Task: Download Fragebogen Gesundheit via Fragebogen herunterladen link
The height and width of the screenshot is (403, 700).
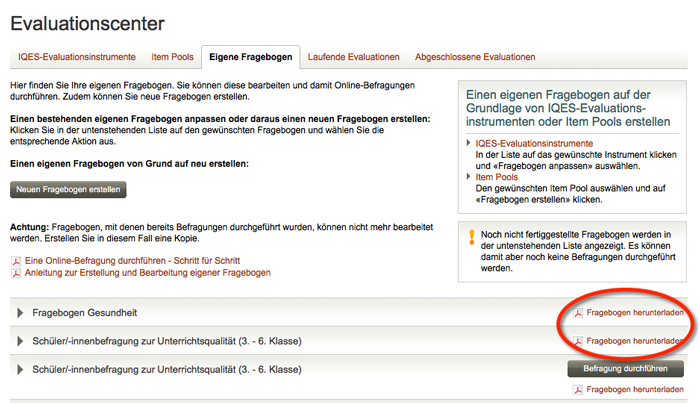Action: click(x=635, y=312)
